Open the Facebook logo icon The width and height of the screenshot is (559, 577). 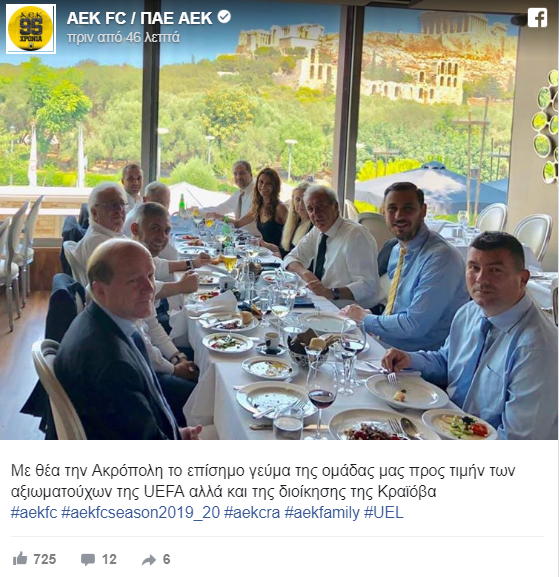pyautogui.click(x=537, y=17)
